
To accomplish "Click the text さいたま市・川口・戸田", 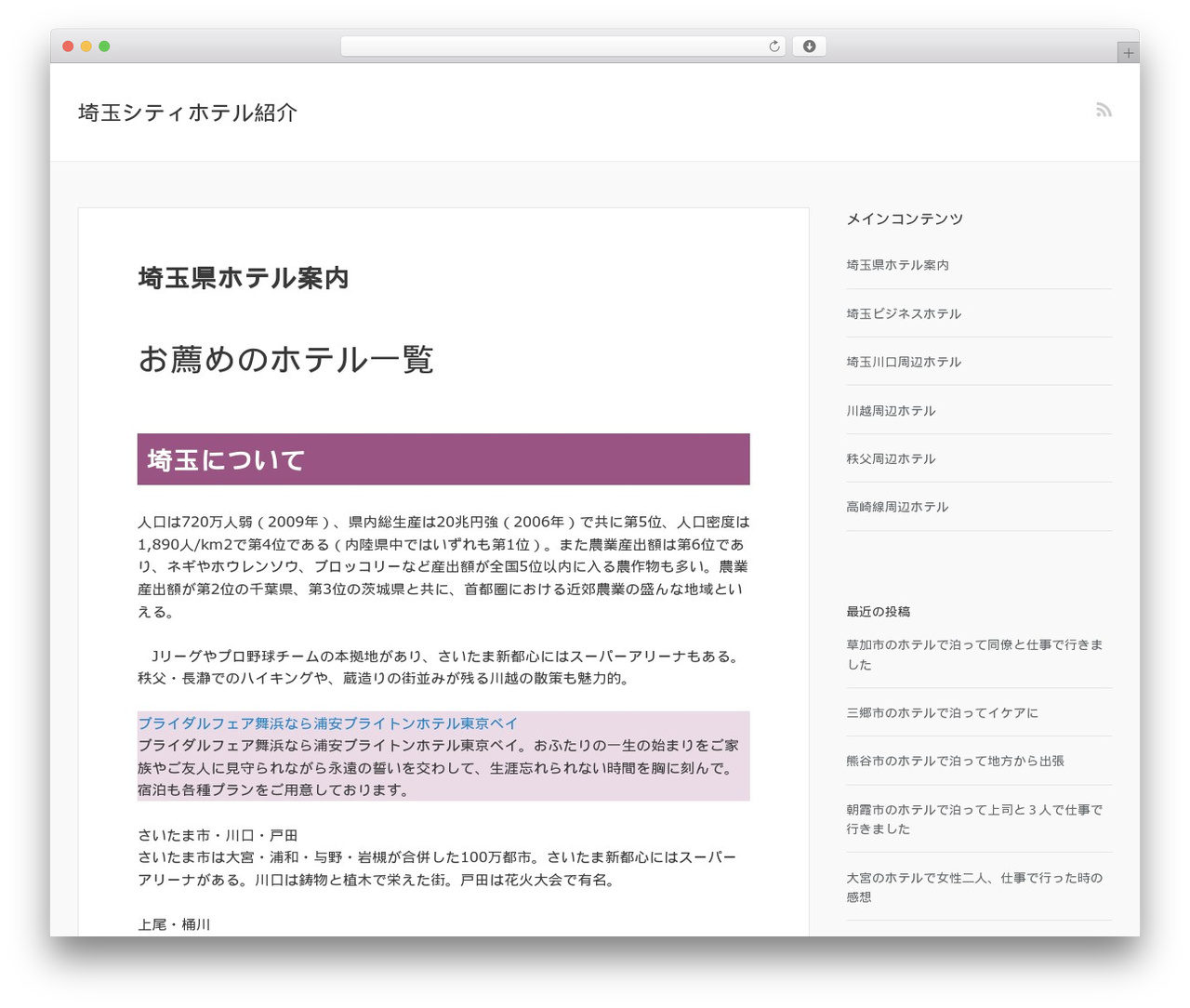I will click(218, 835).
